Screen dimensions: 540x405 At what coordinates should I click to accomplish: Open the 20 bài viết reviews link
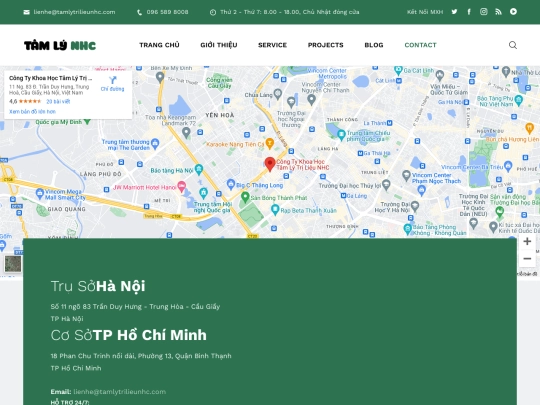58,101
